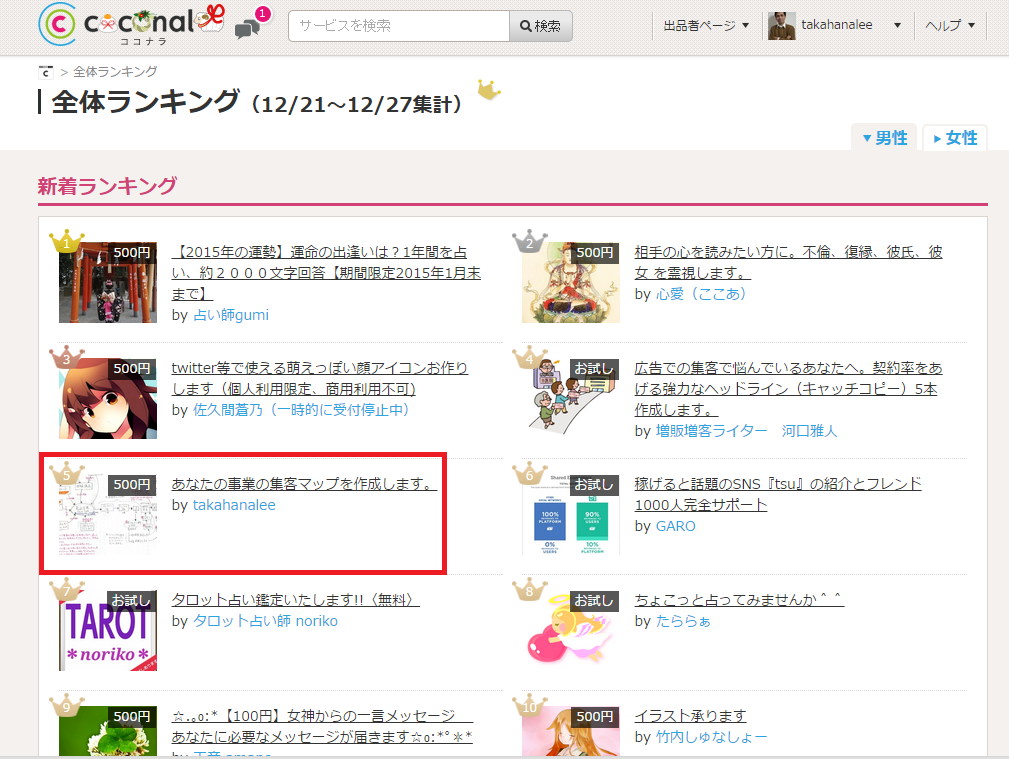Open the ヘルプ dropdown menu

pos(950,26)
